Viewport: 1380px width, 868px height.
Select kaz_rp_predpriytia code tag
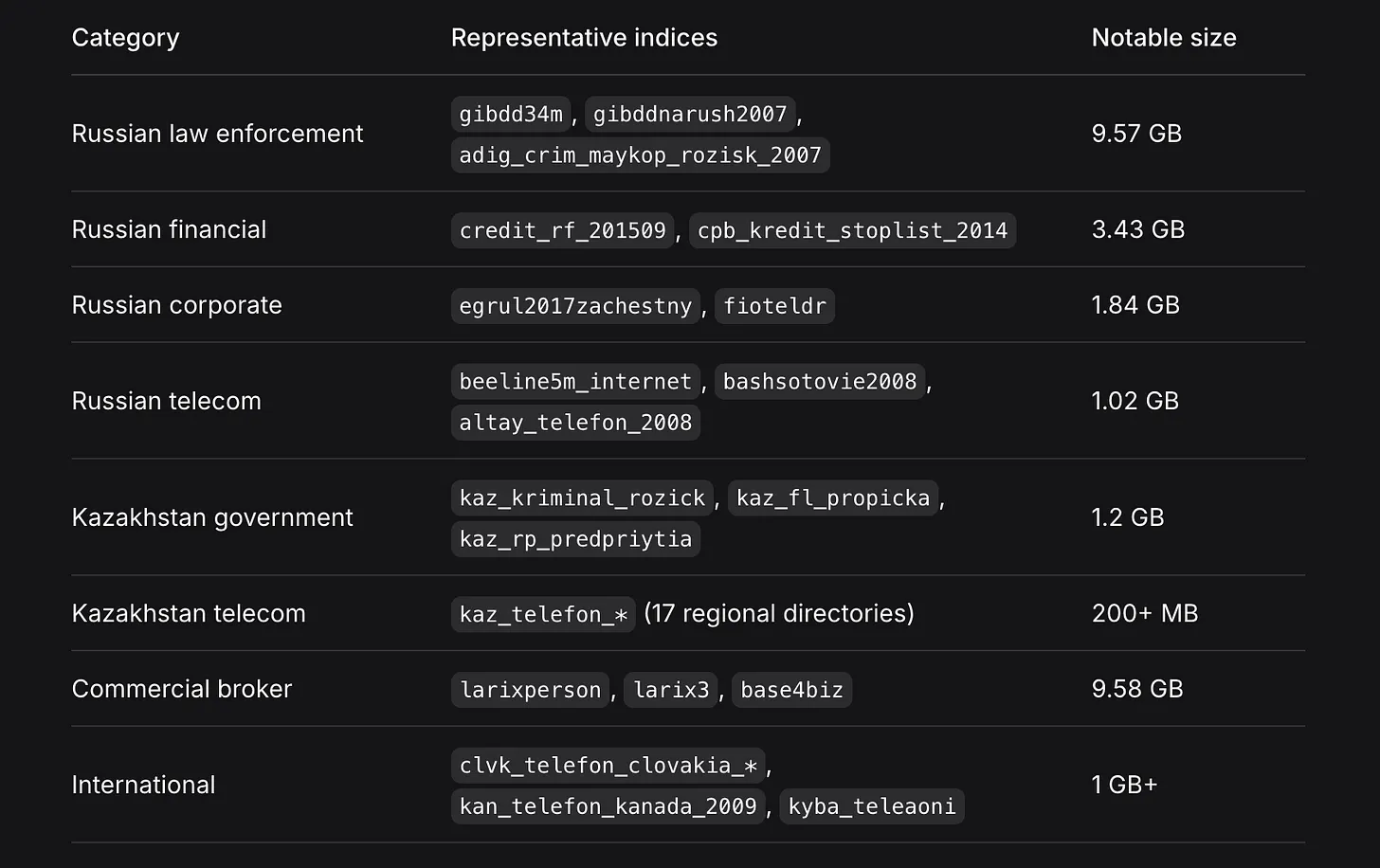[575, 539]
